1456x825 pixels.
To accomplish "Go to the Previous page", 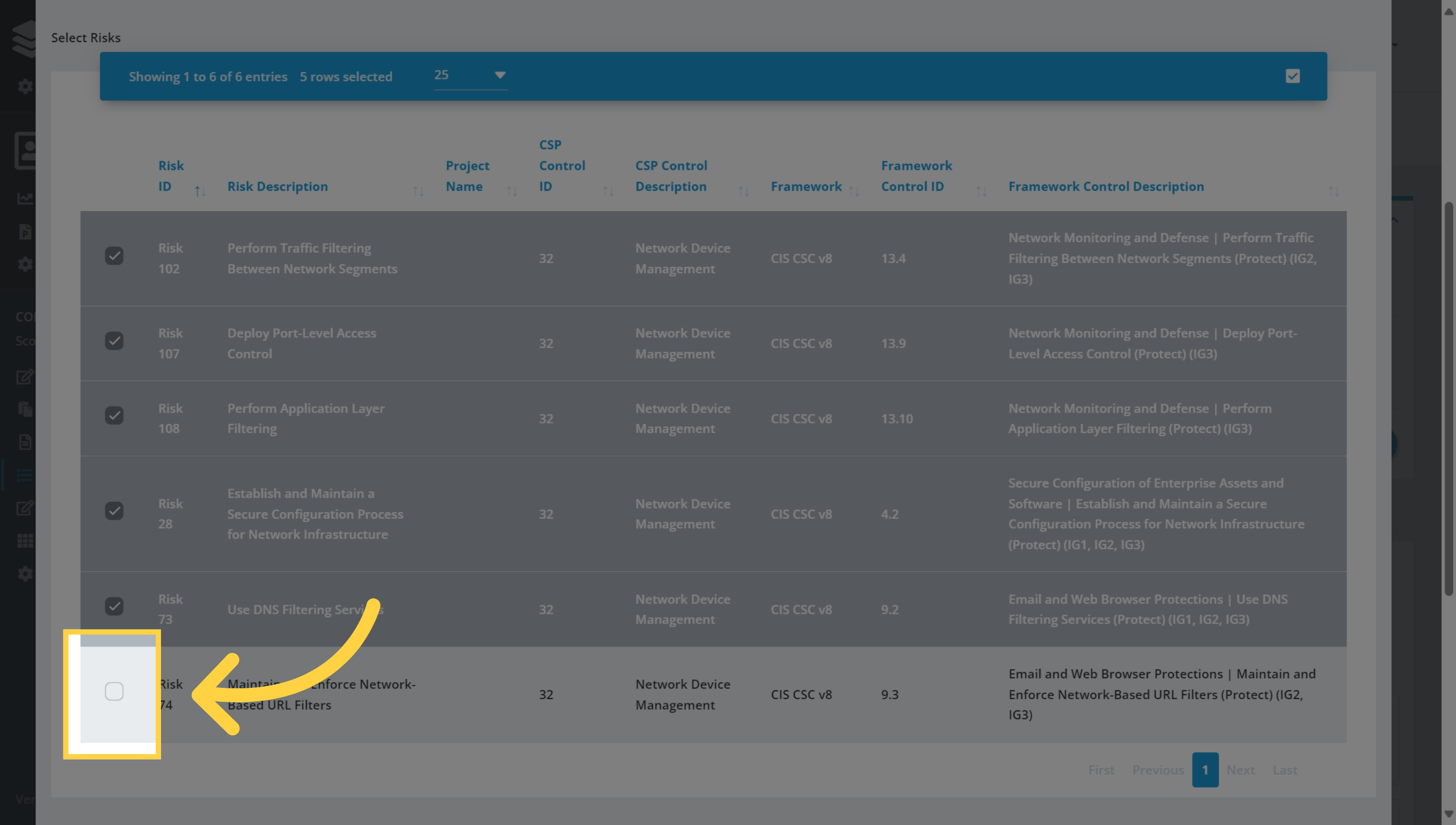I will 1158,769.
